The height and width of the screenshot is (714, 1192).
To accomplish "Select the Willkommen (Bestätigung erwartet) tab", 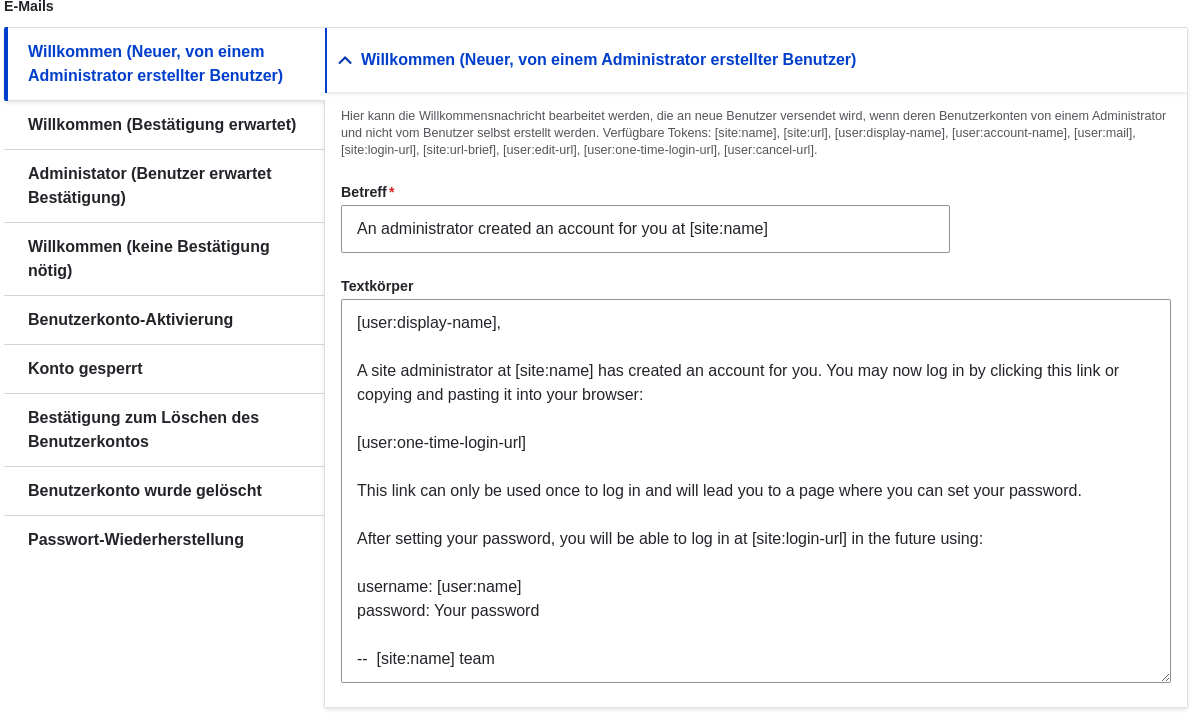I will [164, 125].
